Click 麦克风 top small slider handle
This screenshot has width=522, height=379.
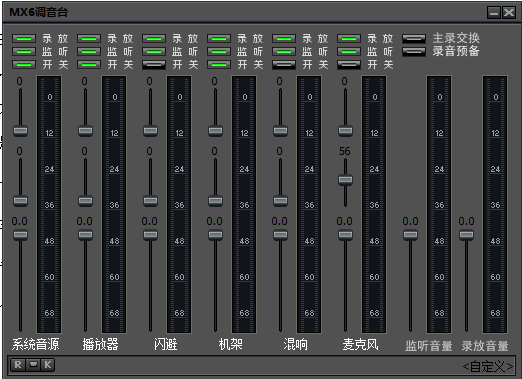coord(345,131)
